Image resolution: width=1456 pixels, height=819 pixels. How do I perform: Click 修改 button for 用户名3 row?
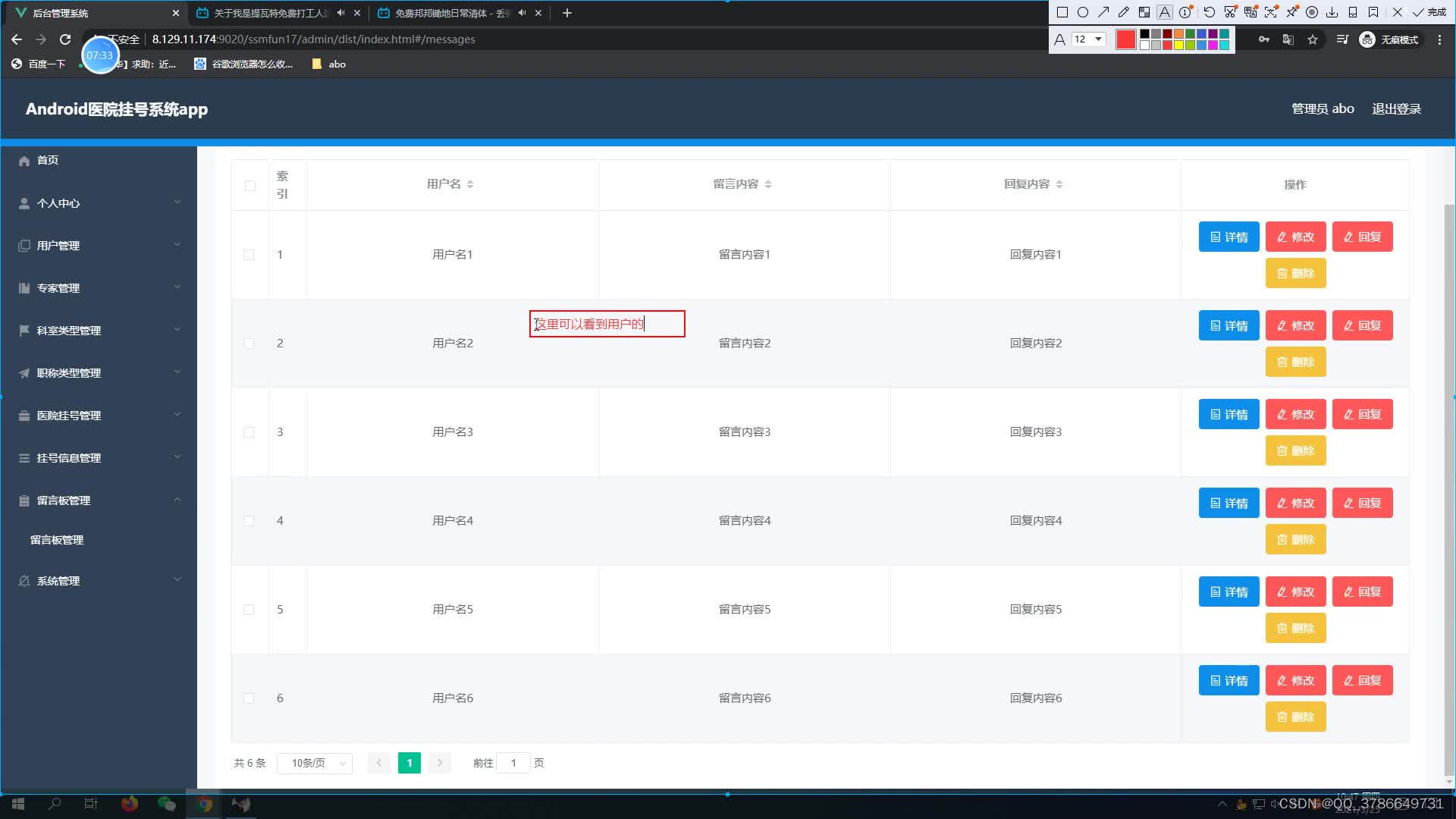pyautogui.click(x=1296, y=414)
